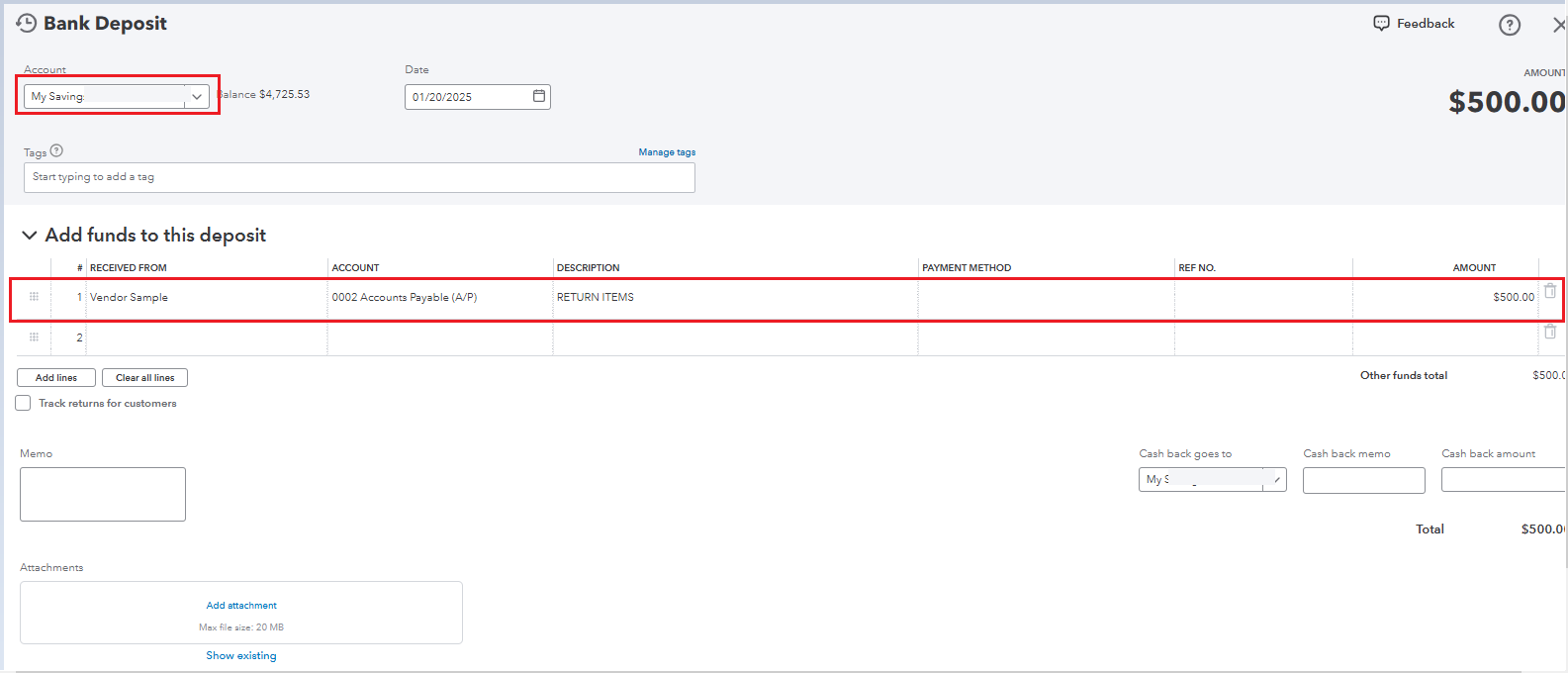
Task: Delete line 1 with trash icon
Action: (1550, 291)
